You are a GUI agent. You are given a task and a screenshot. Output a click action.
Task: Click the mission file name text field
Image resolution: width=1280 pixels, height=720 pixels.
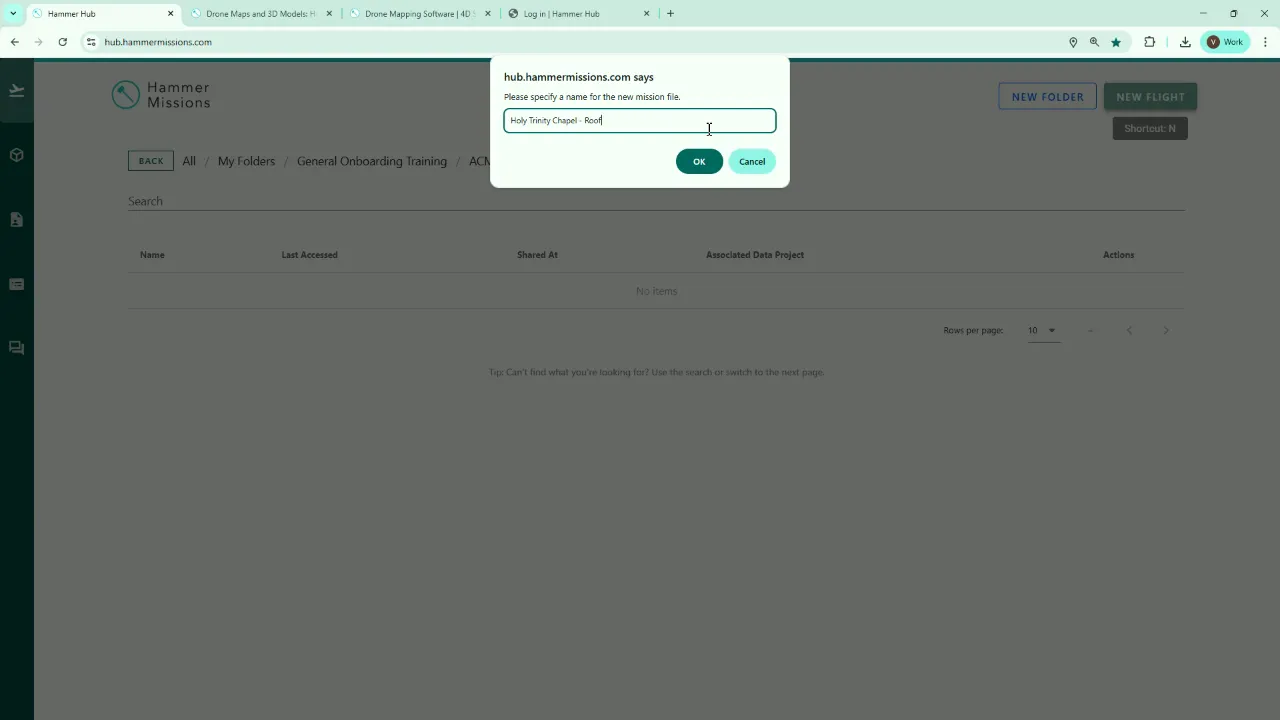[x=640, y=121]
